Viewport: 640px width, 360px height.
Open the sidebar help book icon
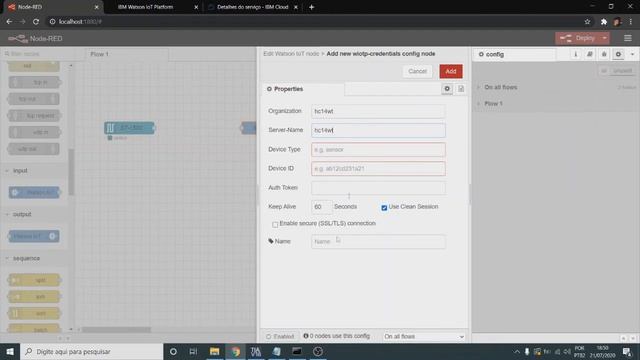tap(589, 54)
